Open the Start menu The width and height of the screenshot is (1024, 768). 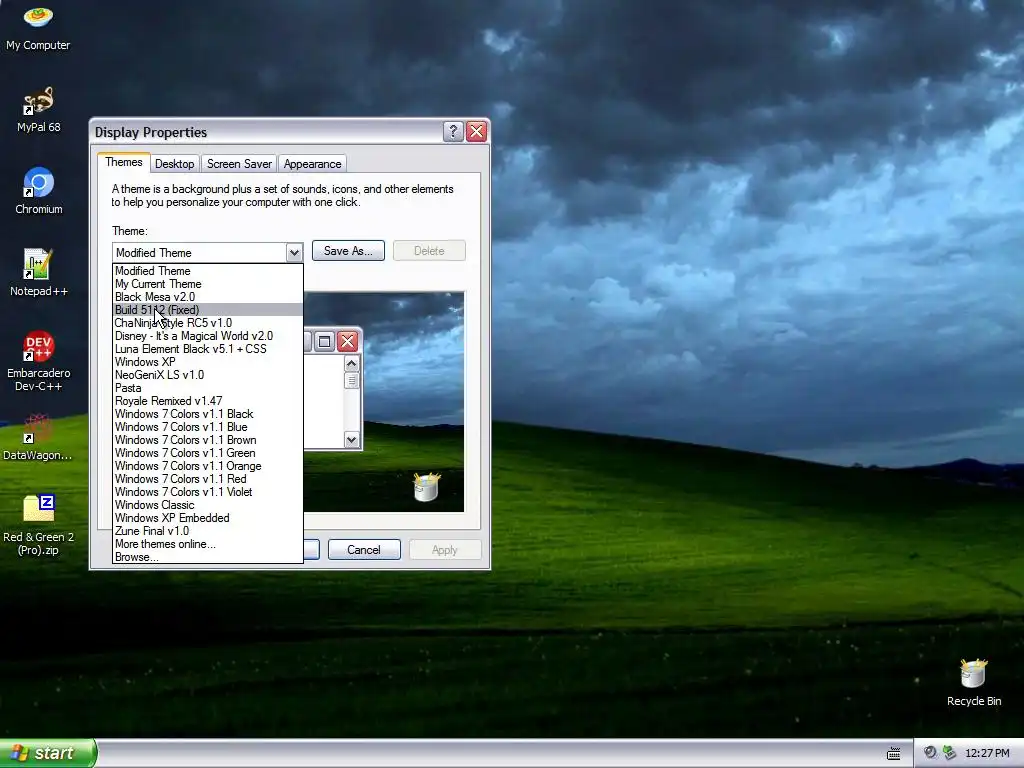47,753
